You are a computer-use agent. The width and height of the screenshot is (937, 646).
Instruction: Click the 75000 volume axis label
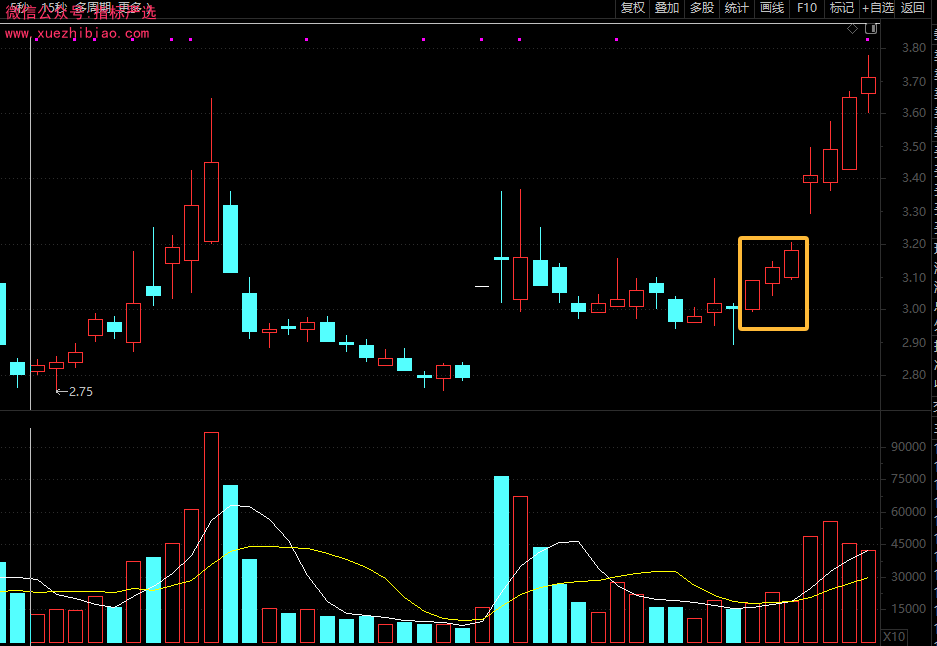coord(908,479)
